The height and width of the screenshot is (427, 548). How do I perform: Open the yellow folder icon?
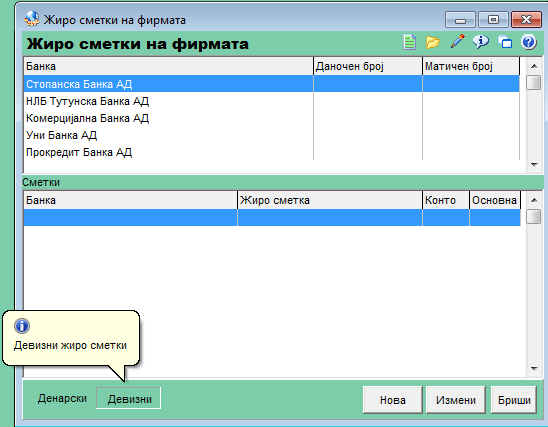click(x=433, y=42)
